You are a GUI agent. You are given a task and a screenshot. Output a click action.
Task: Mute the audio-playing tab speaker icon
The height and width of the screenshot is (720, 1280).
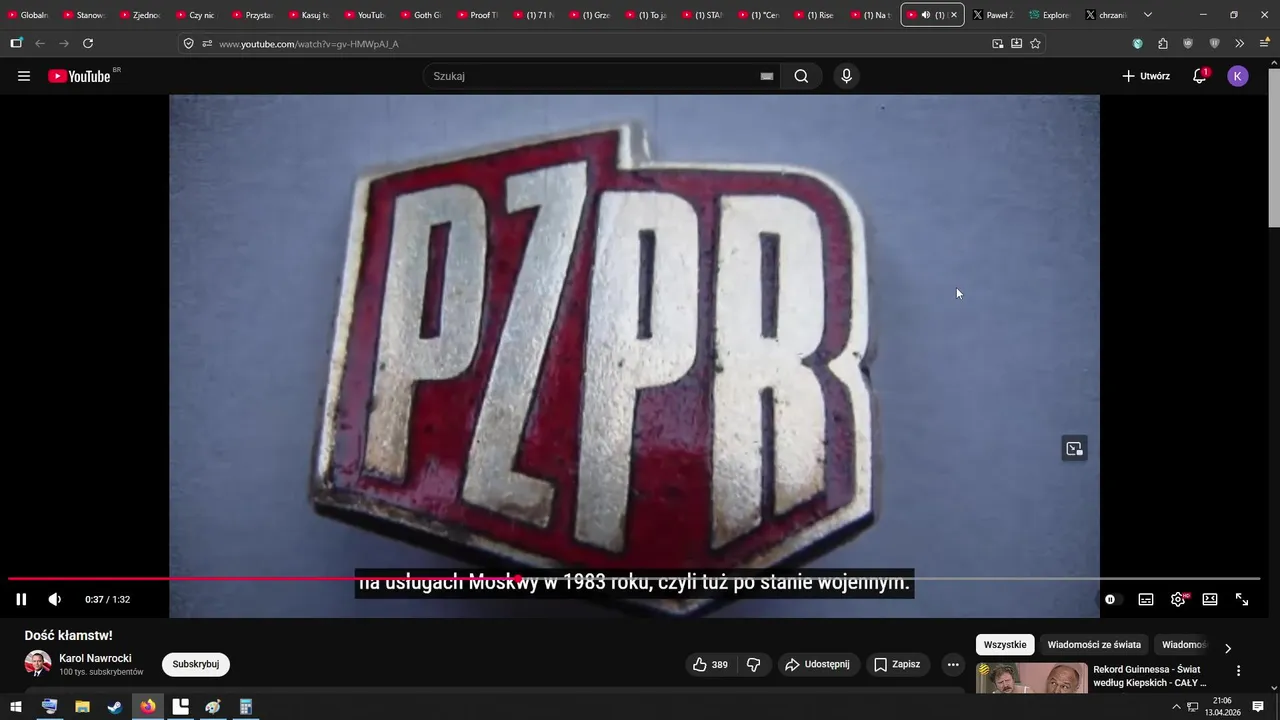[x=925, y=15]
